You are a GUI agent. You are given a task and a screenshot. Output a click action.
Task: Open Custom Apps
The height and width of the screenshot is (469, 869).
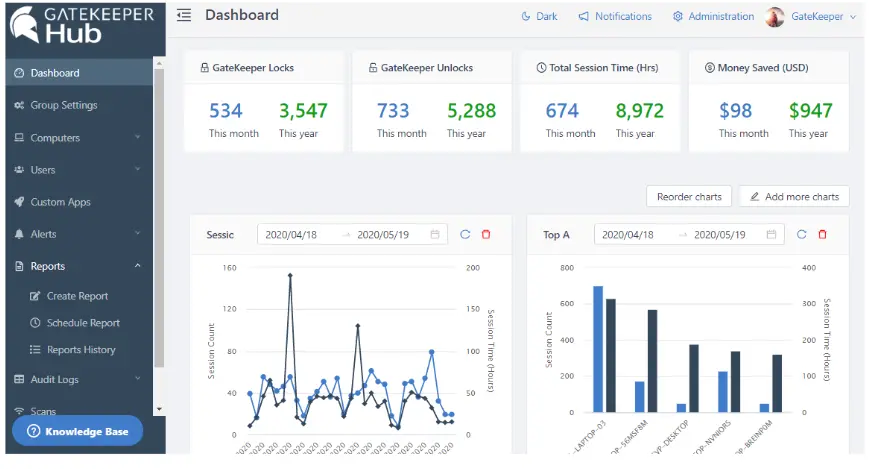pos(79,202)
